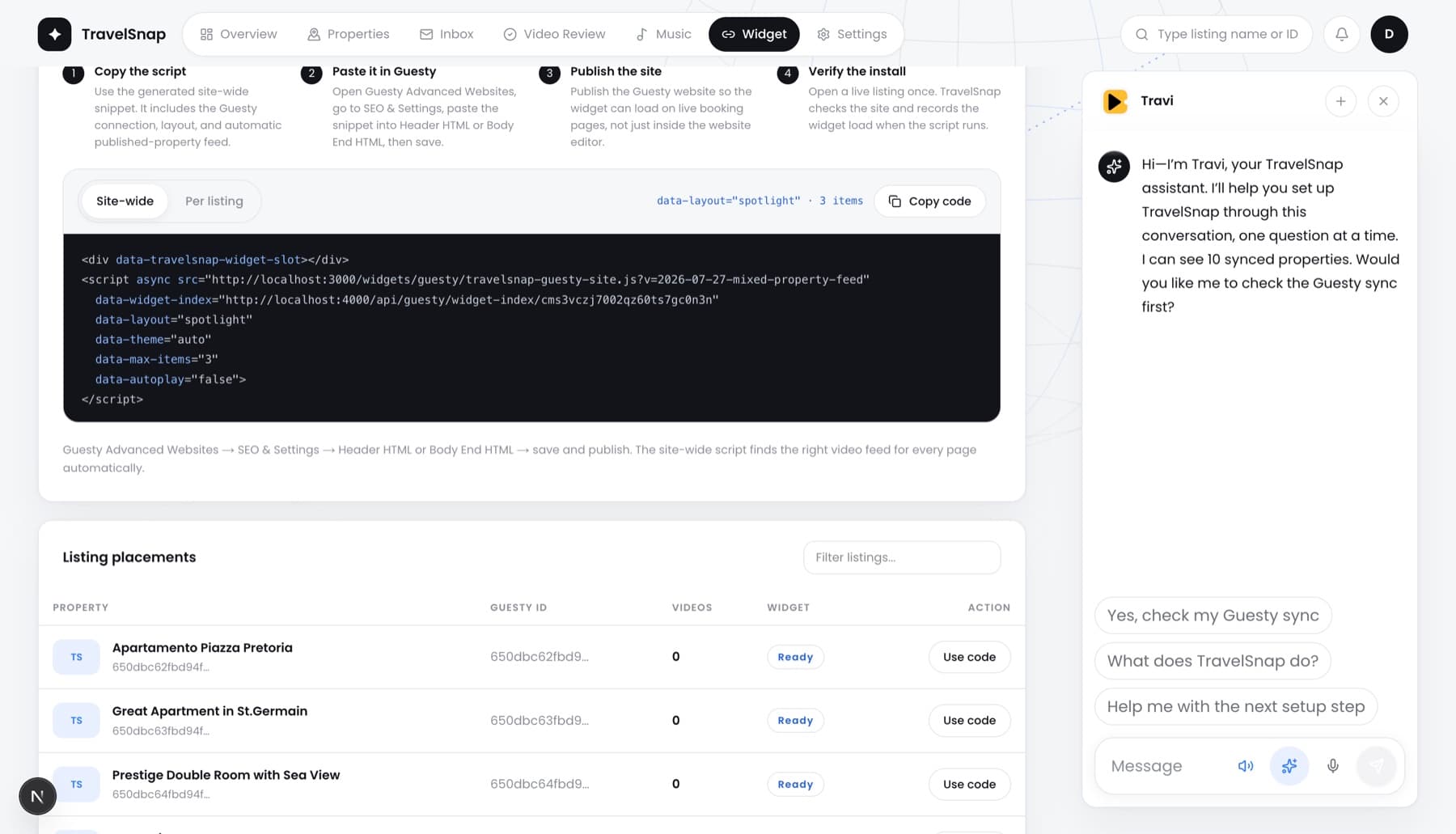The height and width of the screenshot is (834, 1456).
Task: Use code for Apartamento Piazza Pretoria
Action: click(969, 657)
